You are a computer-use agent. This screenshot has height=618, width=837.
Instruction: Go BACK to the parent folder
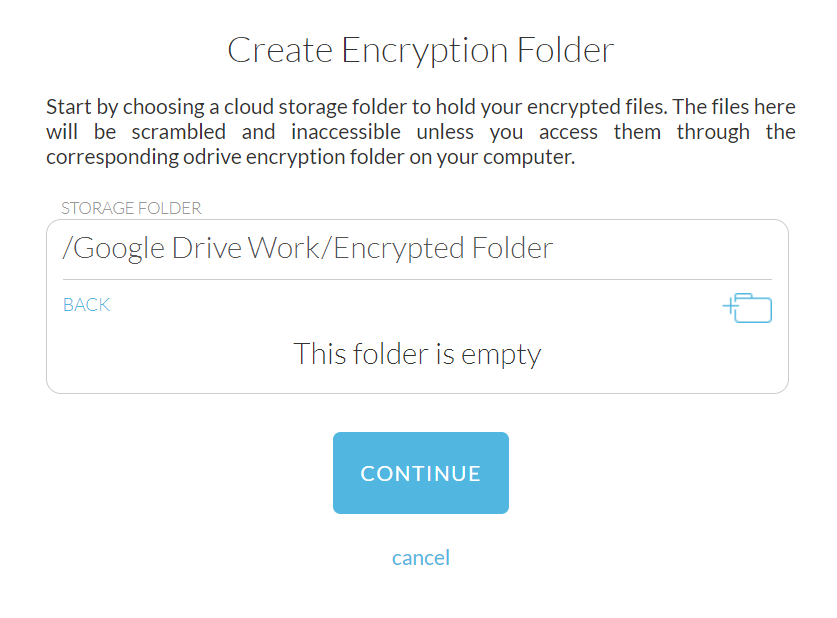point(86,305)
